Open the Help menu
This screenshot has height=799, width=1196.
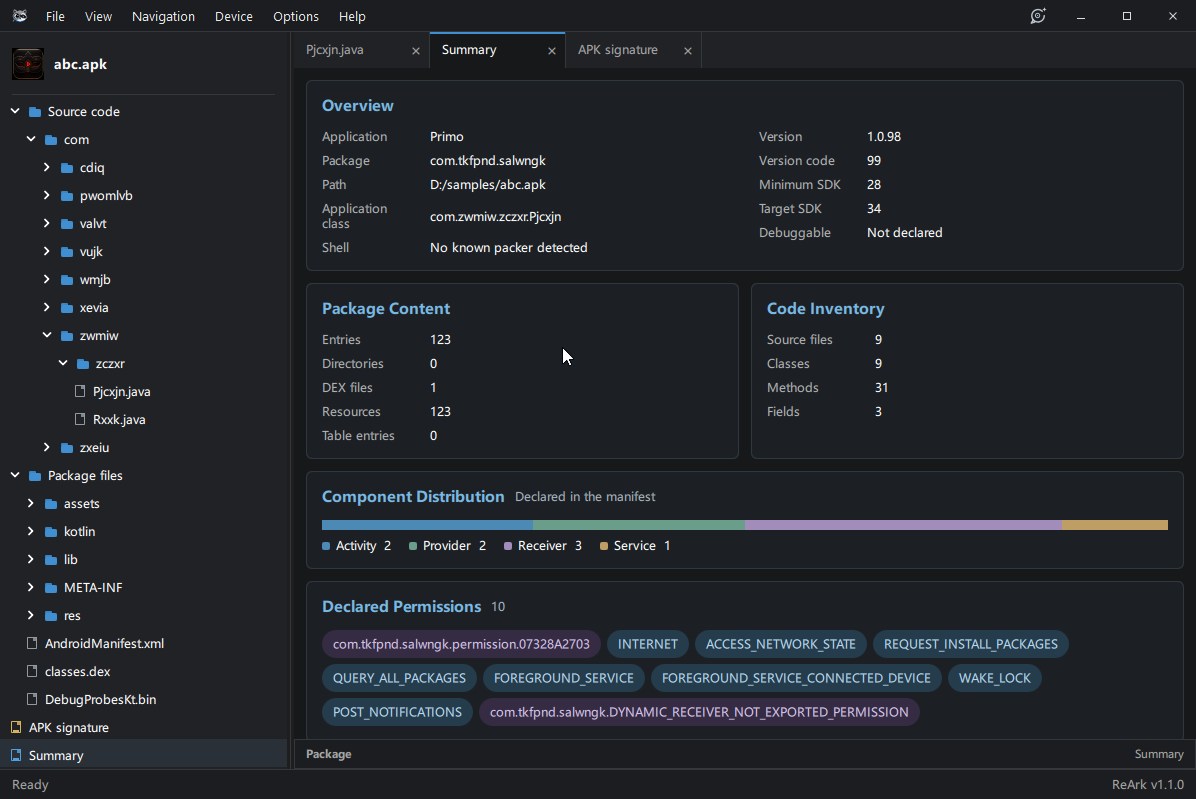click(352, 16)
